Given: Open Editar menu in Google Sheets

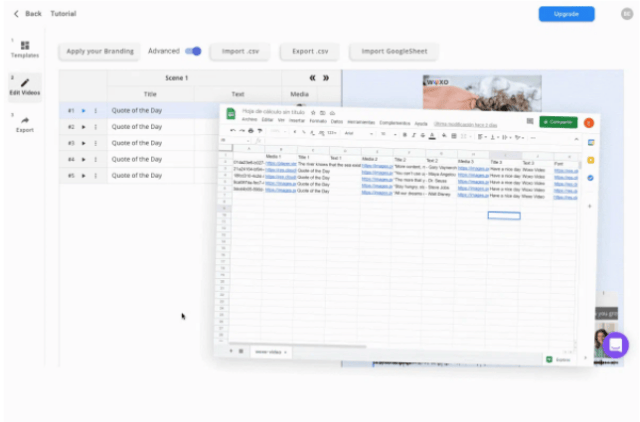Looking at the screenshot, I should (267, 120).
